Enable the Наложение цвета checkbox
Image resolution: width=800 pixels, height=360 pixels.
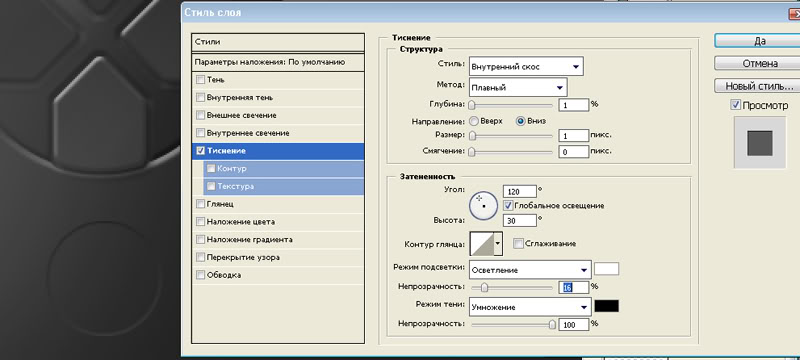201,222
